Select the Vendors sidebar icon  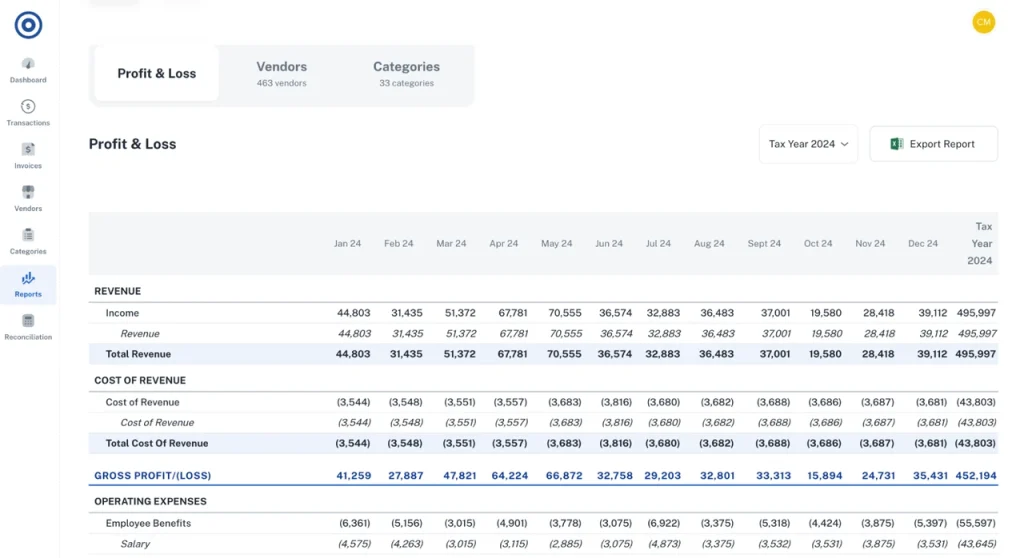pos(28,193)
